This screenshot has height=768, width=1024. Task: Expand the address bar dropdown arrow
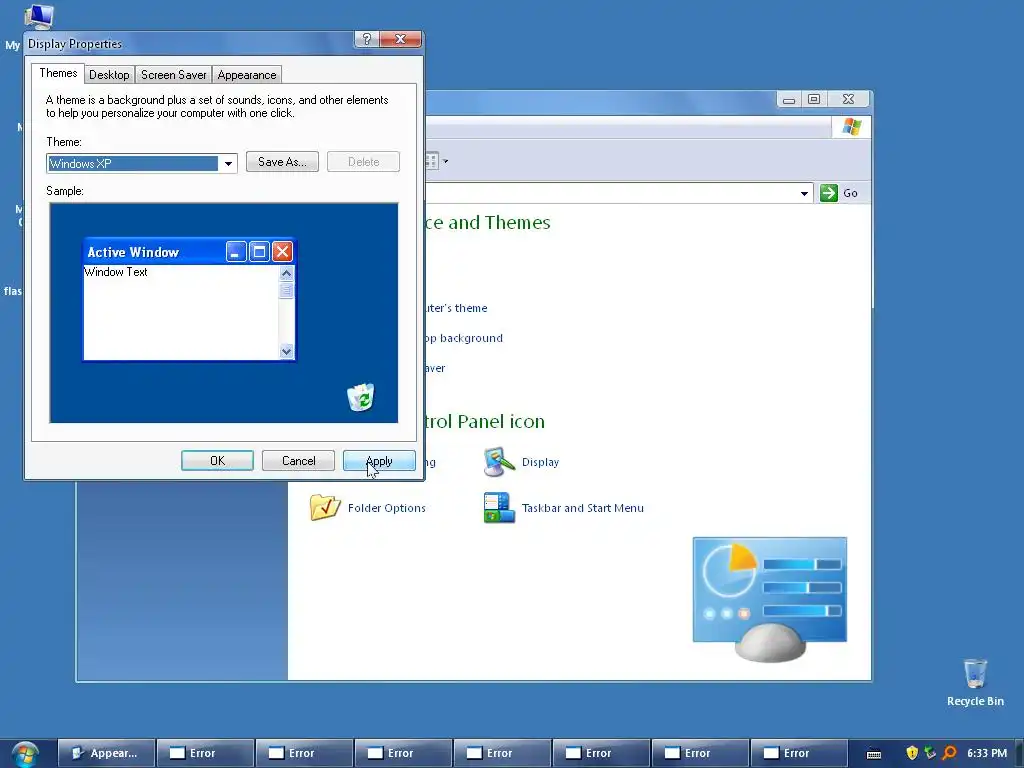click(804, 193)
